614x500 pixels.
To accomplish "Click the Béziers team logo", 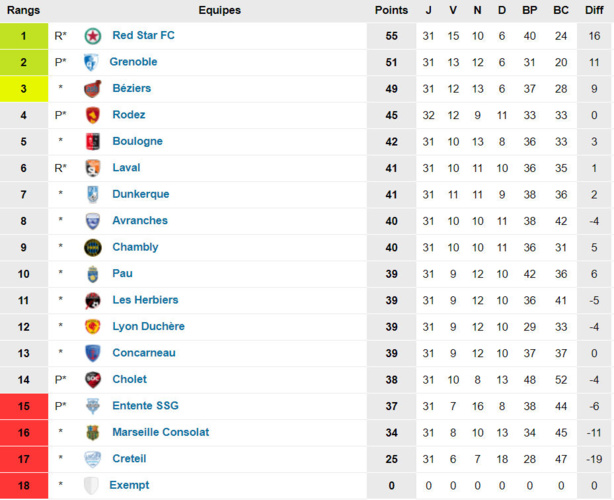I will pos(93,89).
